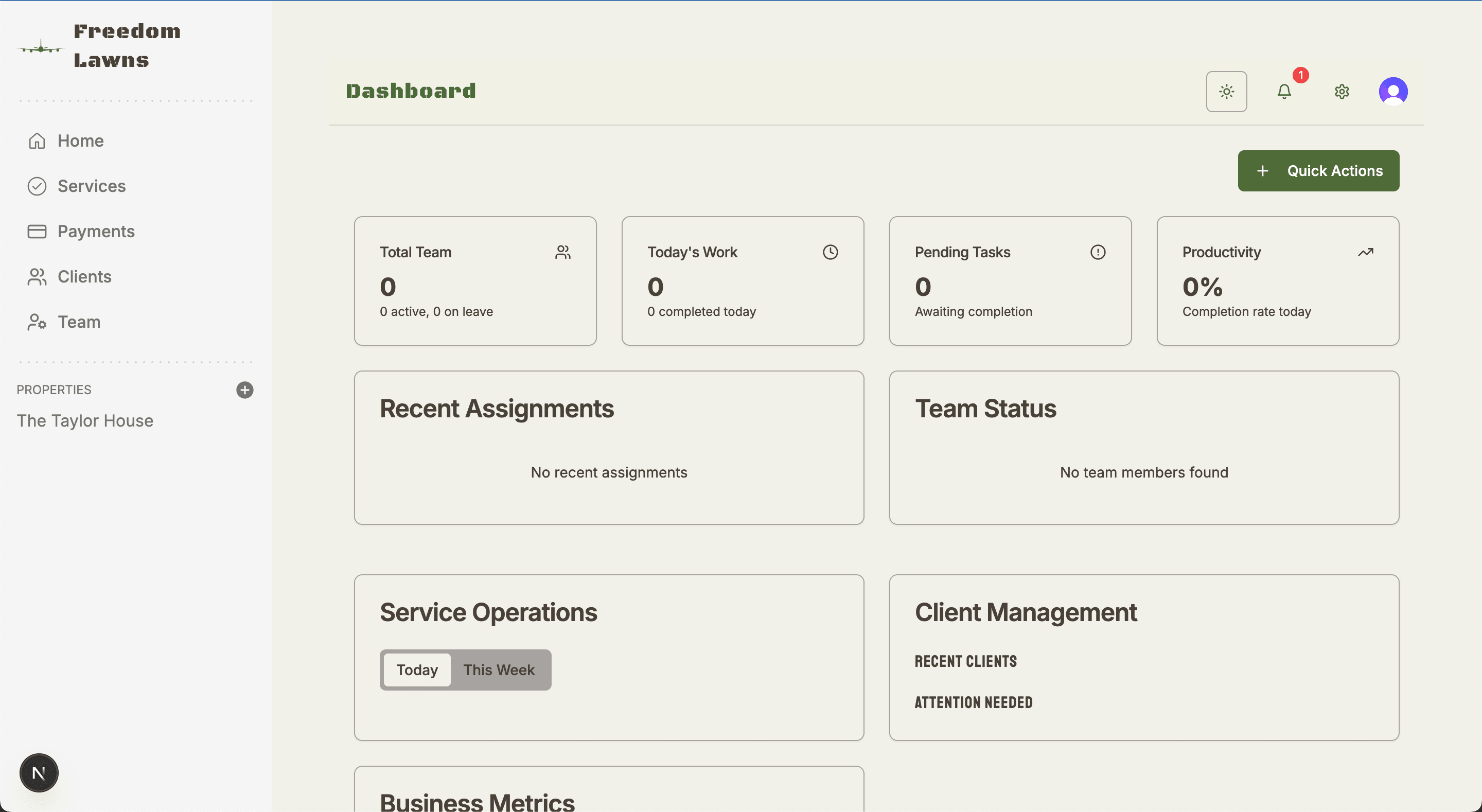Open settings gear icon in header
This screenshot has width=1482, height=812.
[1341, 92]
